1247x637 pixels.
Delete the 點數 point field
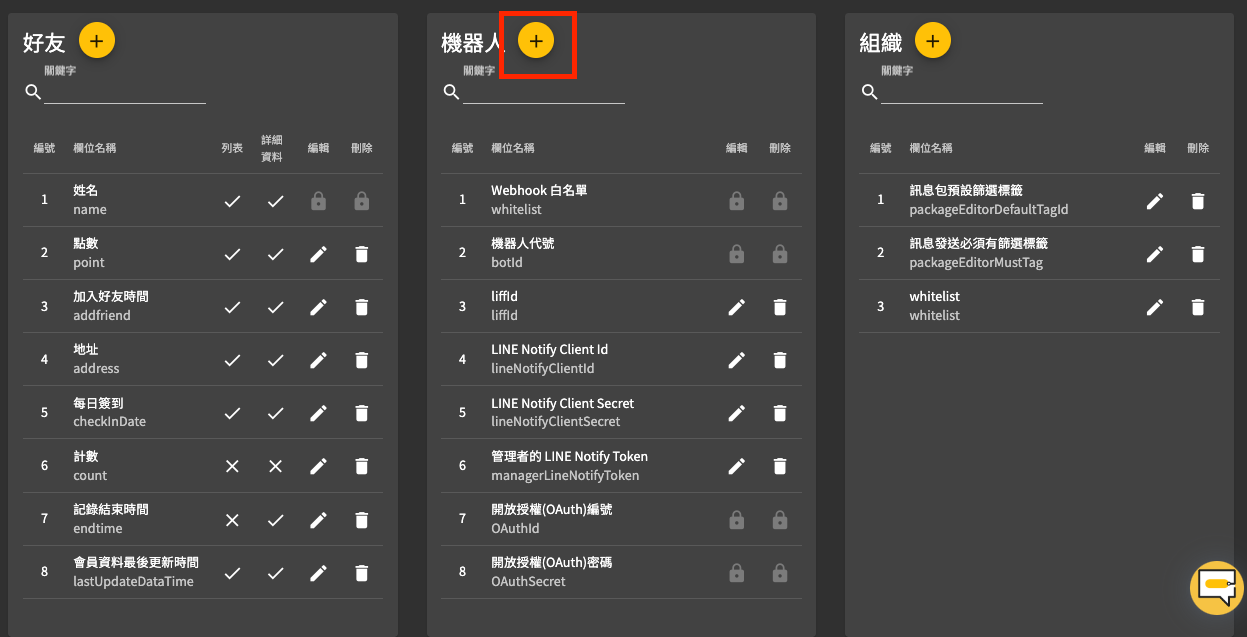pos(362,254)
